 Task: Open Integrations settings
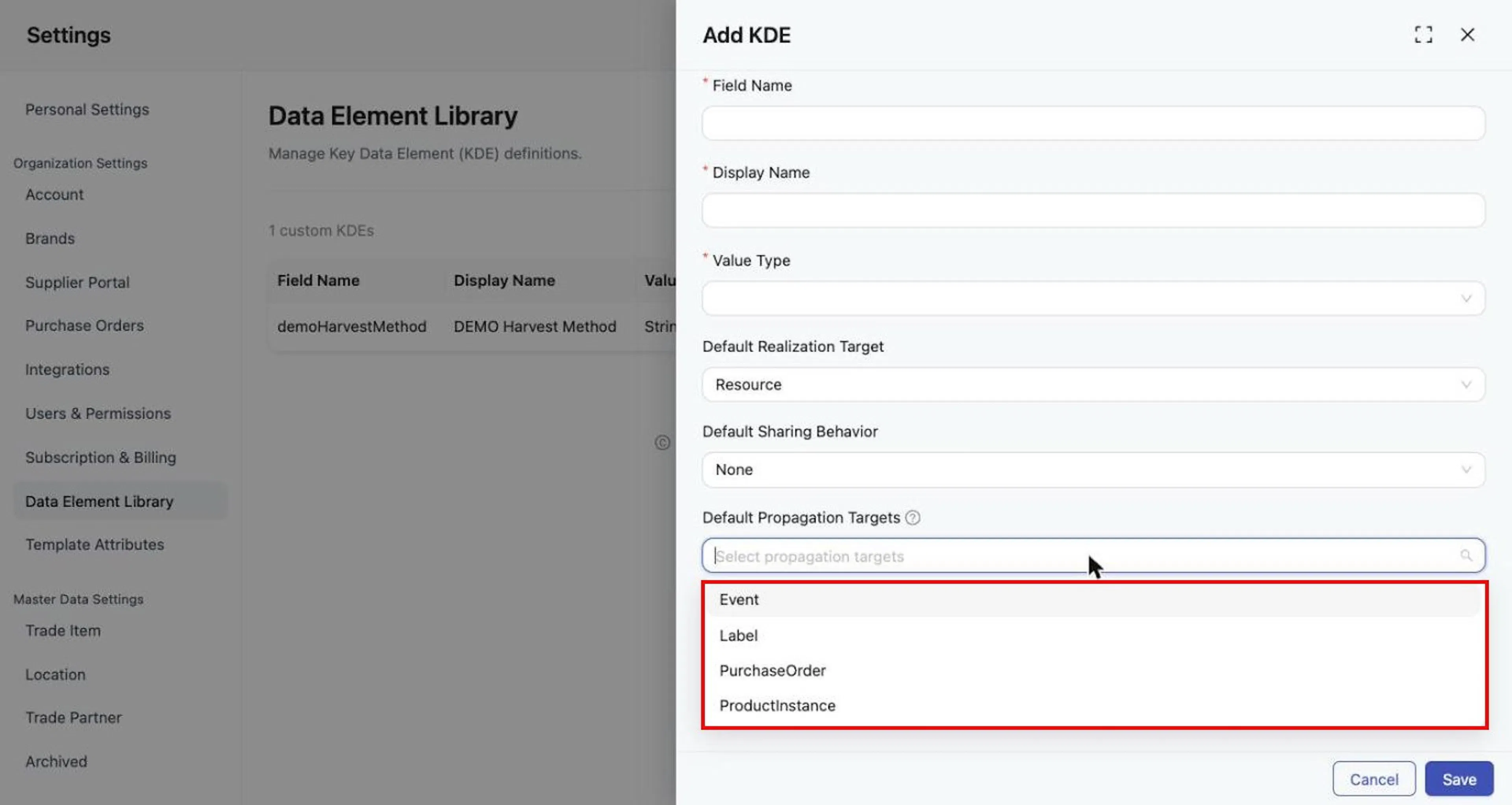pyautogui.click(x=67, y=369)
